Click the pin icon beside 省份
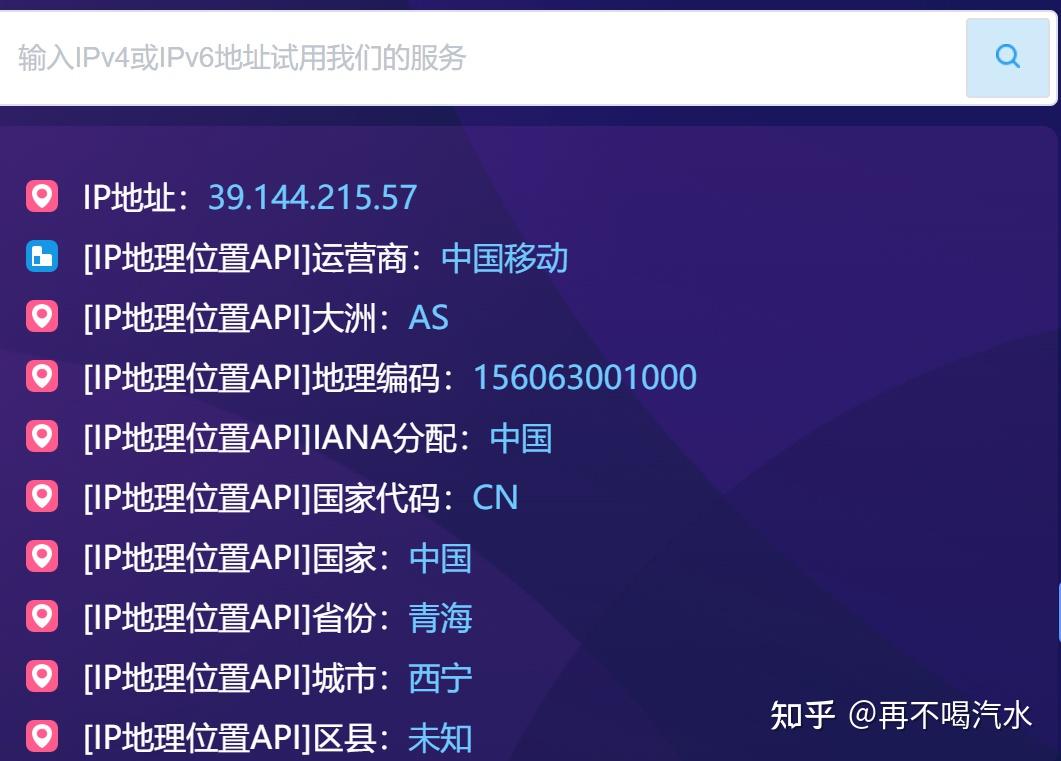 pos(42,616)
